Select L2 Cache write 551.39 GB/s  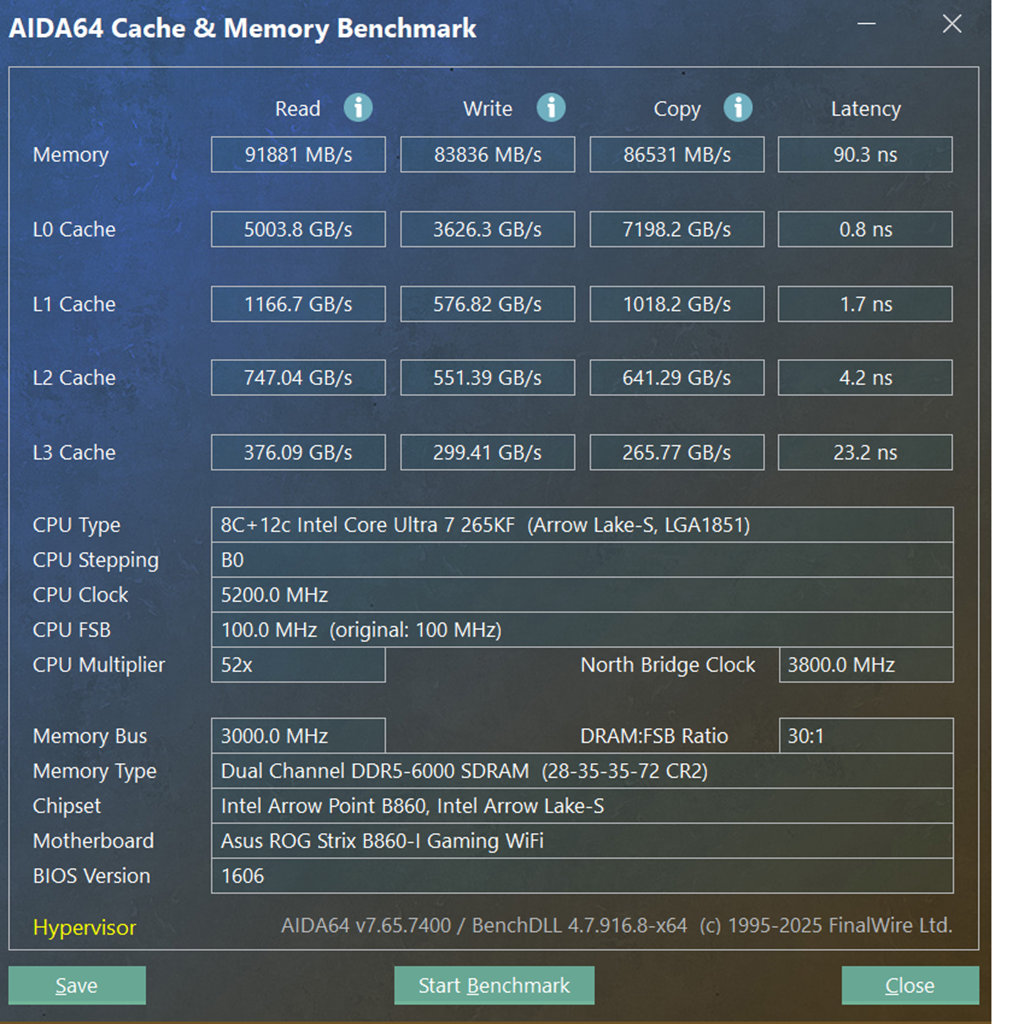click(x=487, y=377)
